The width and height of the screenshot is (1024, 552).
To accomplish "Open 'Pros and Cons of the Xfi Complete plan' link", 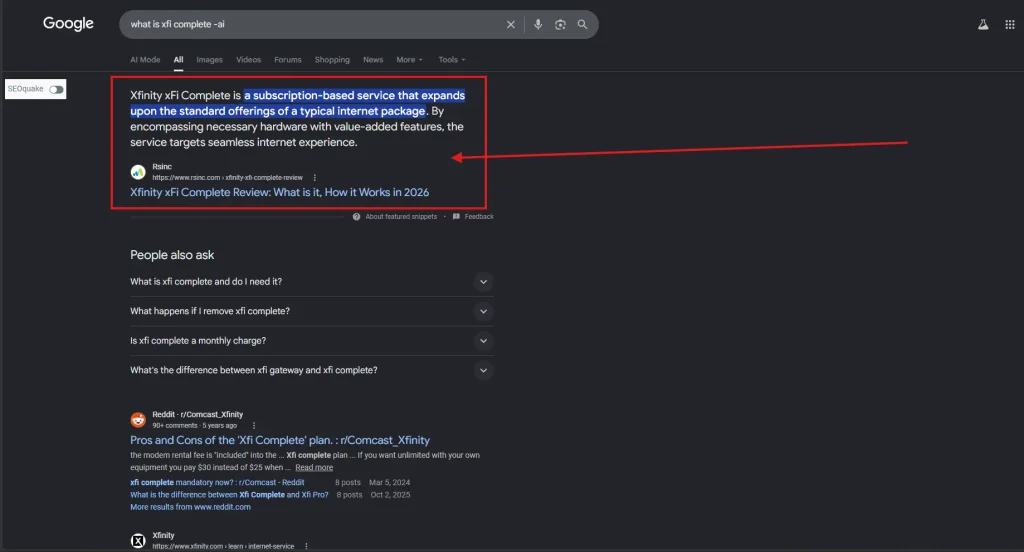I will 280,440.
